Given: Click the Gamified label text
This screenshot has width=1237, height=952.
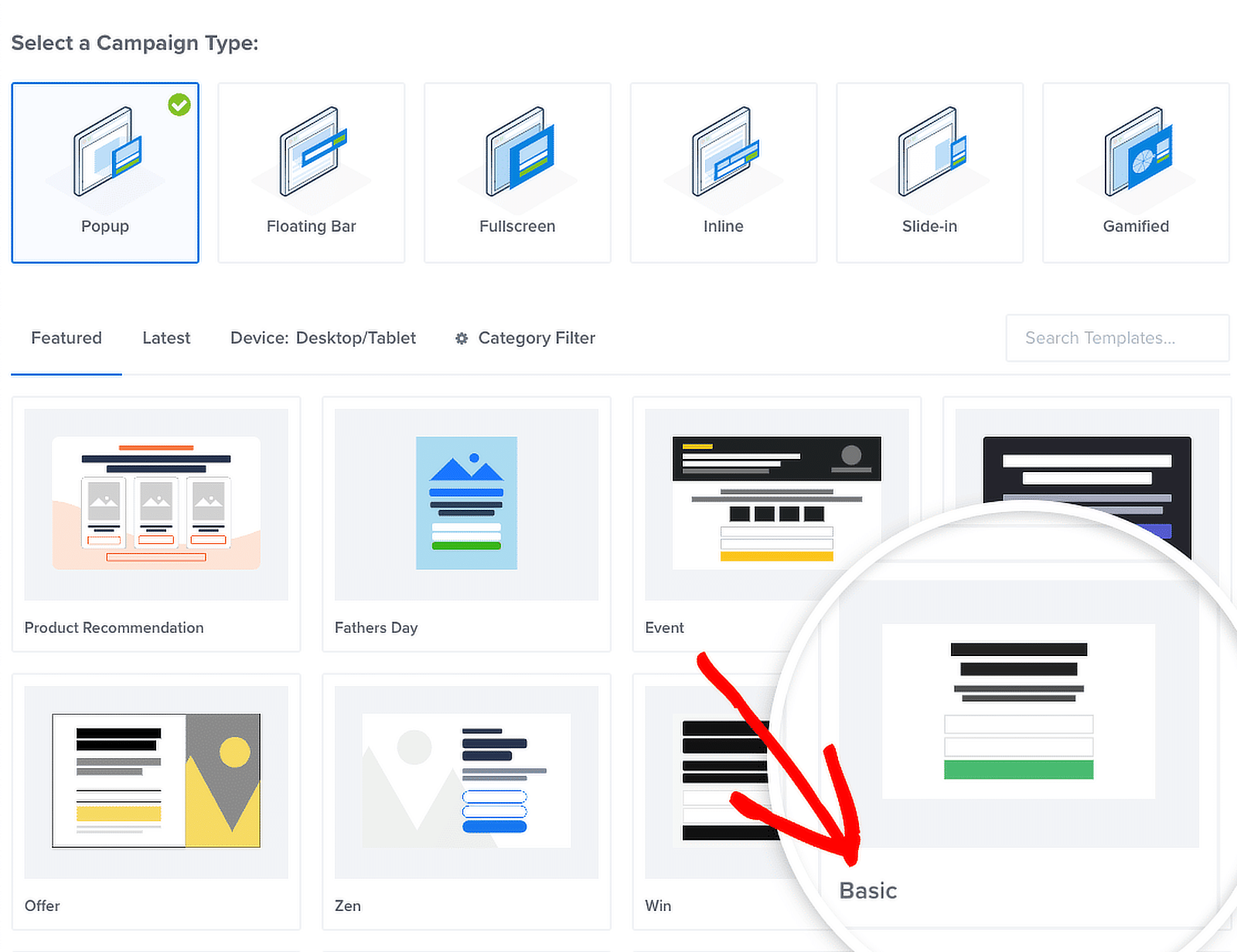Looking at the screenshot, I should pyautogui.click(x=1136, y=226).
